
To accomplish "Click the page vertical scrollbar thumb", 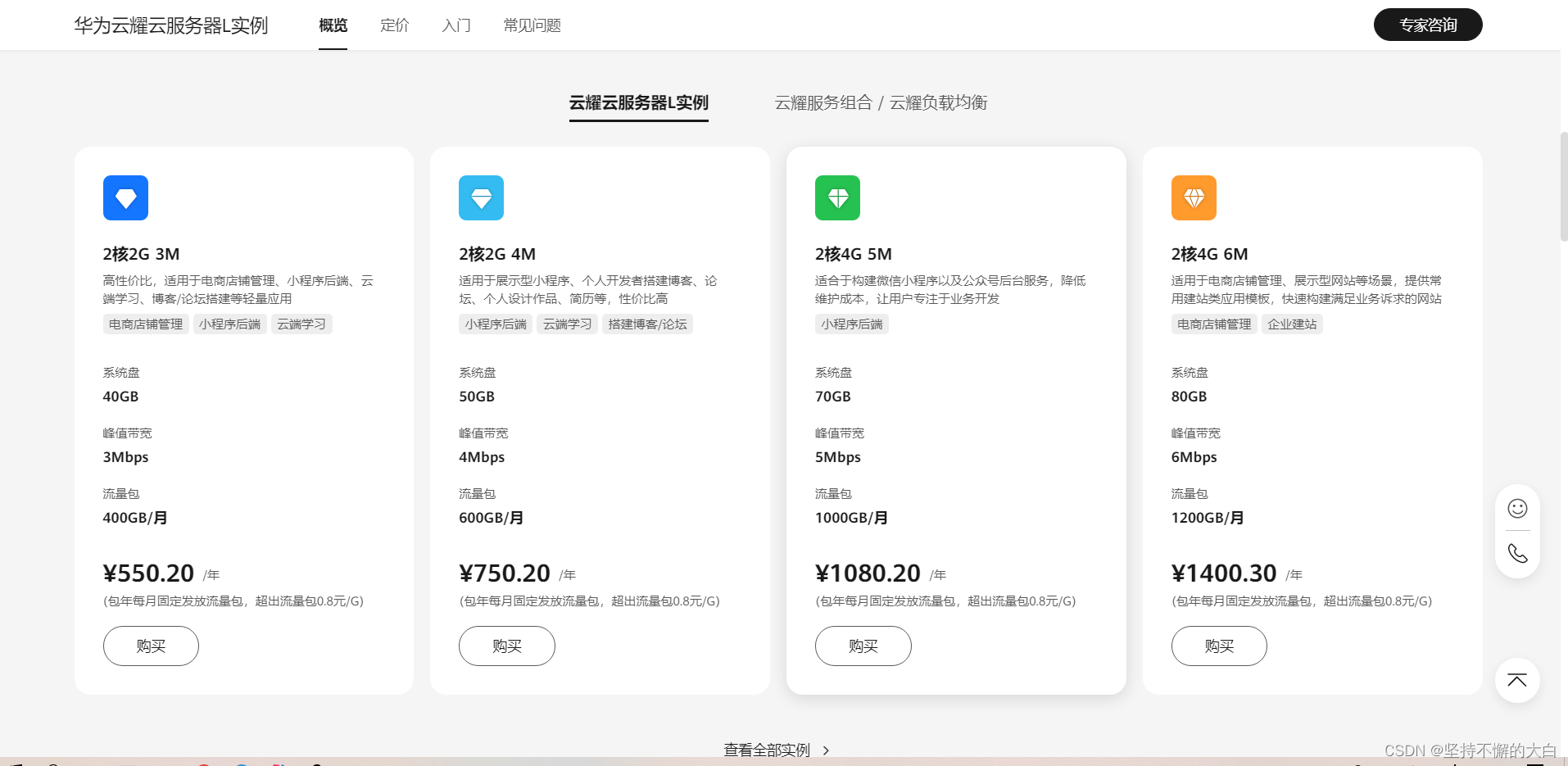I will tap(1564, 186).
